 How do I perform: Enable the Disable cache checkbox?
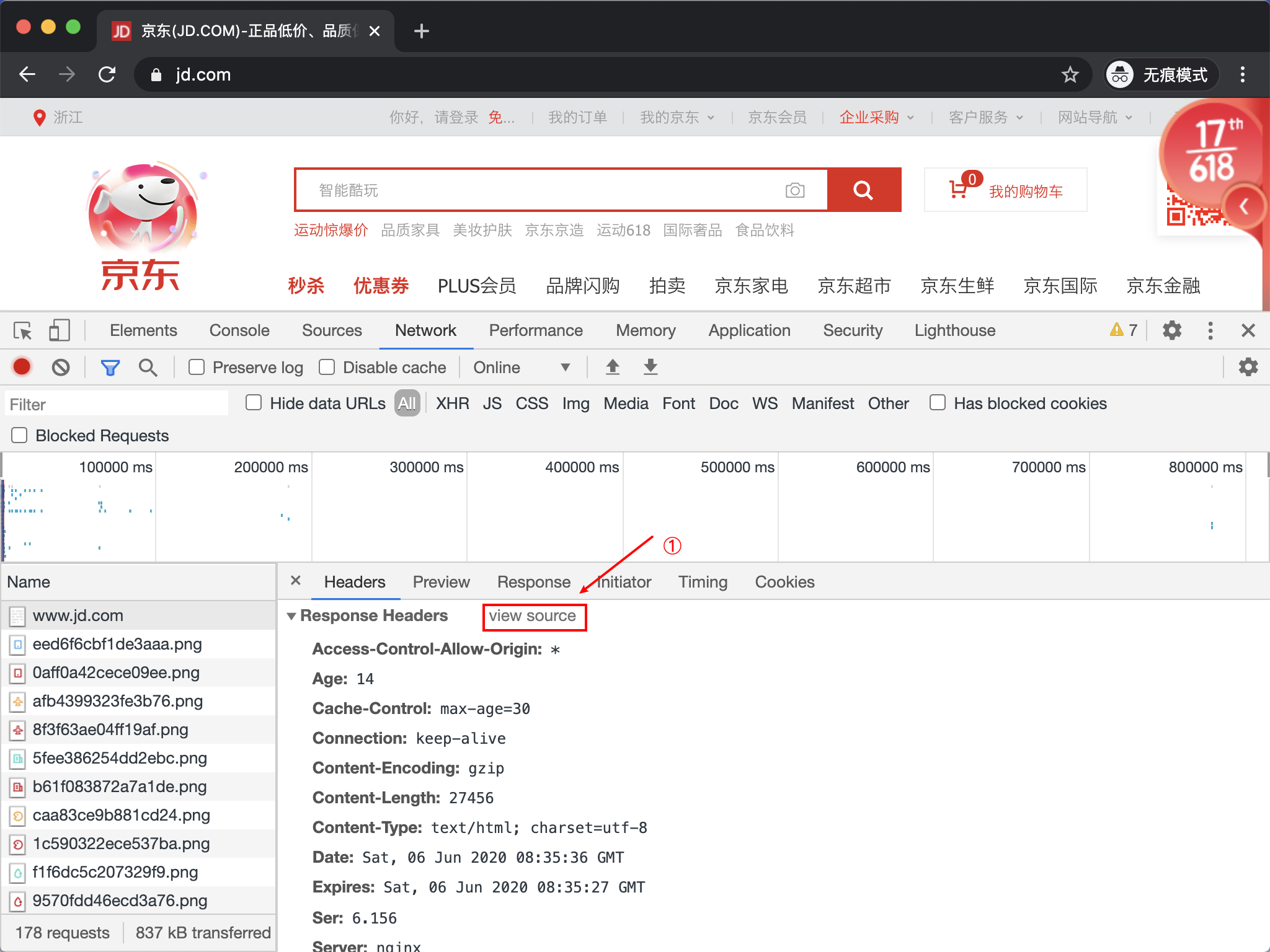(326, 368)
